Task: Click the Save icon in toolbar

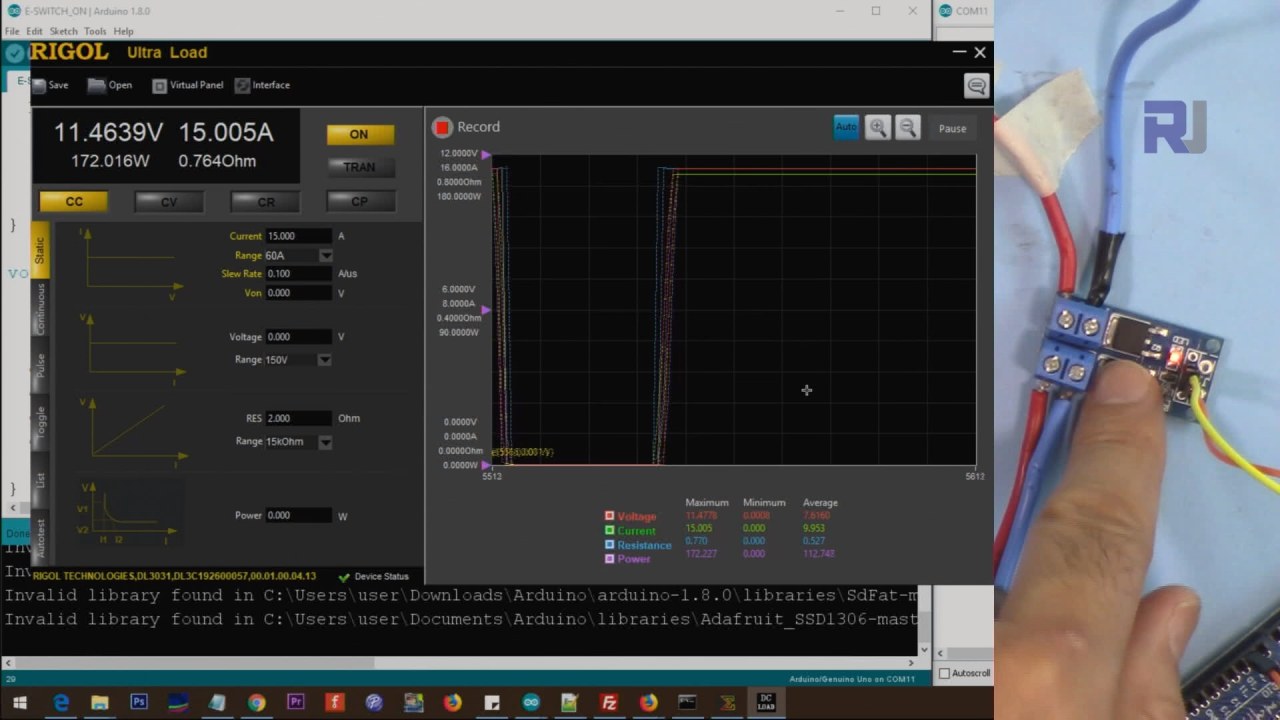Action: click(40, 86)
